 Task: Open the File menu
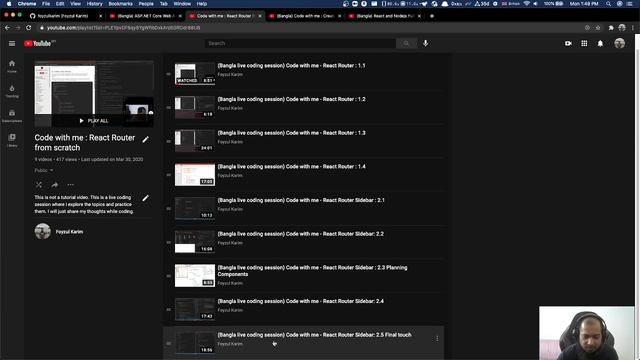pyautogui.click(x=46, y=4)
